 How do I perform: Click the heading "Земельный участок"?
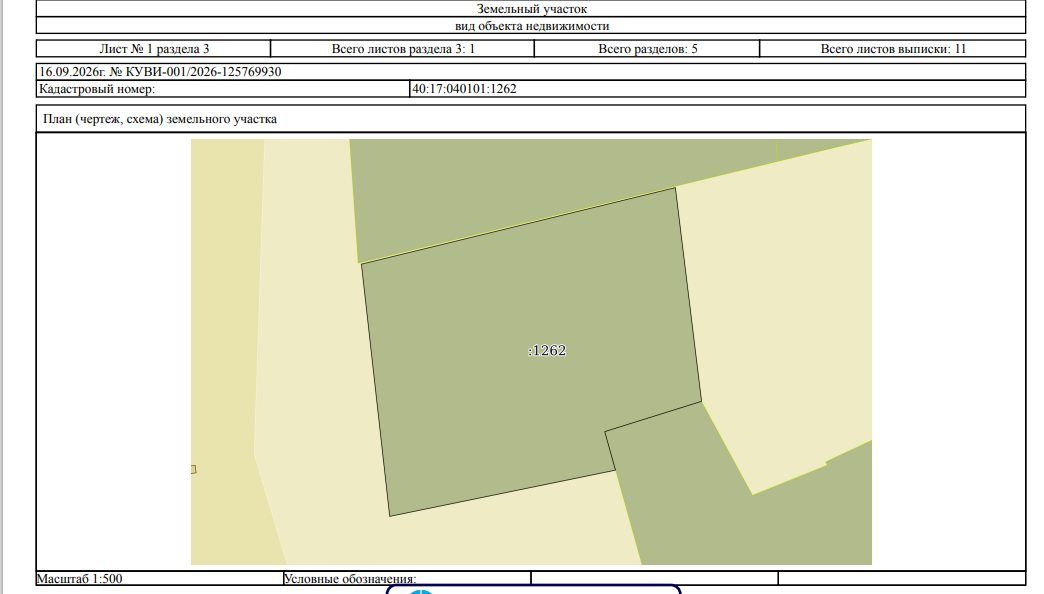(531, 9)
